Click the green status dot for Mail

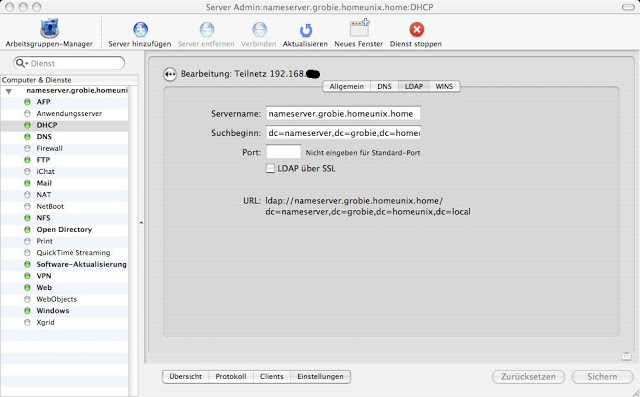pos(27,183)
